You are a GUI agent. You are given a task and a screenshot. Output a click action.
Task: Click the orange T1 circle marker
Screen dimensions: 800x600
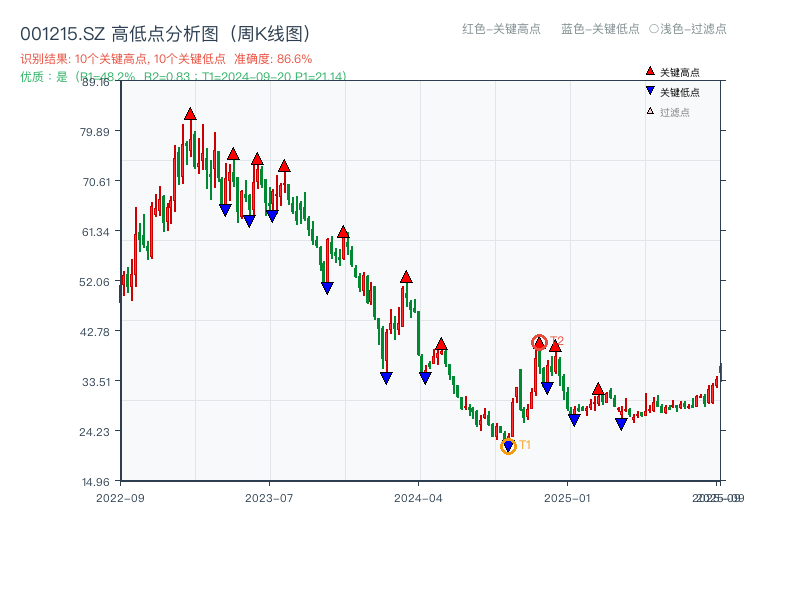click(x=509, y=447)
